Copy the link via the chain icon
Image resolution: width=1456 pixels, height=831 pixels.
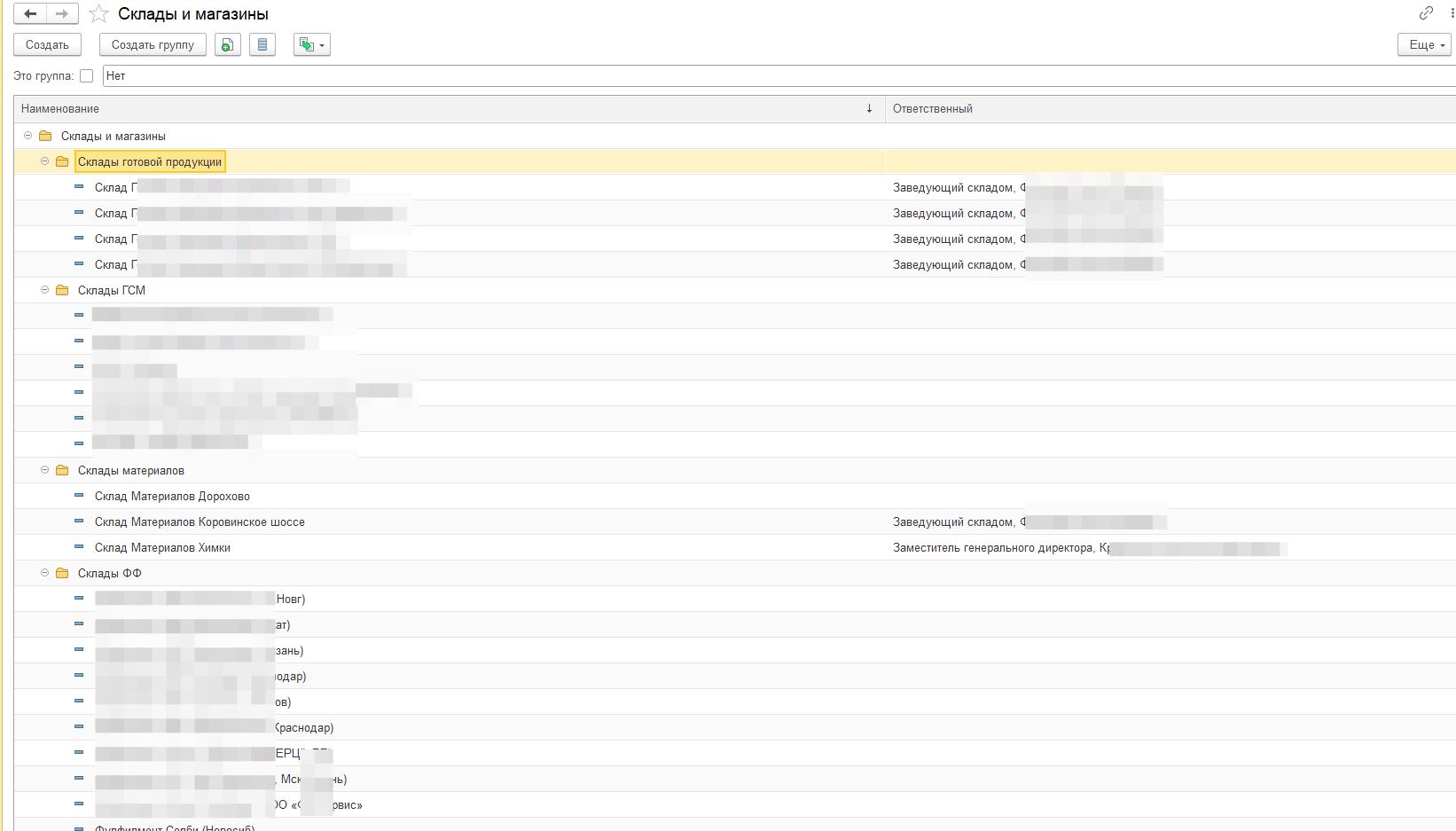(x=1426, y=13)
